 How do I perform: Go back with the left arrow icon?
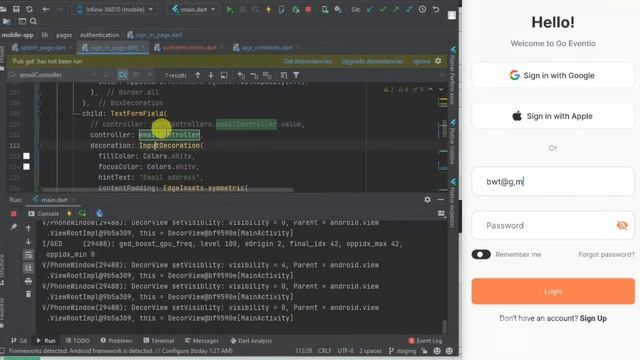(46, 9)
